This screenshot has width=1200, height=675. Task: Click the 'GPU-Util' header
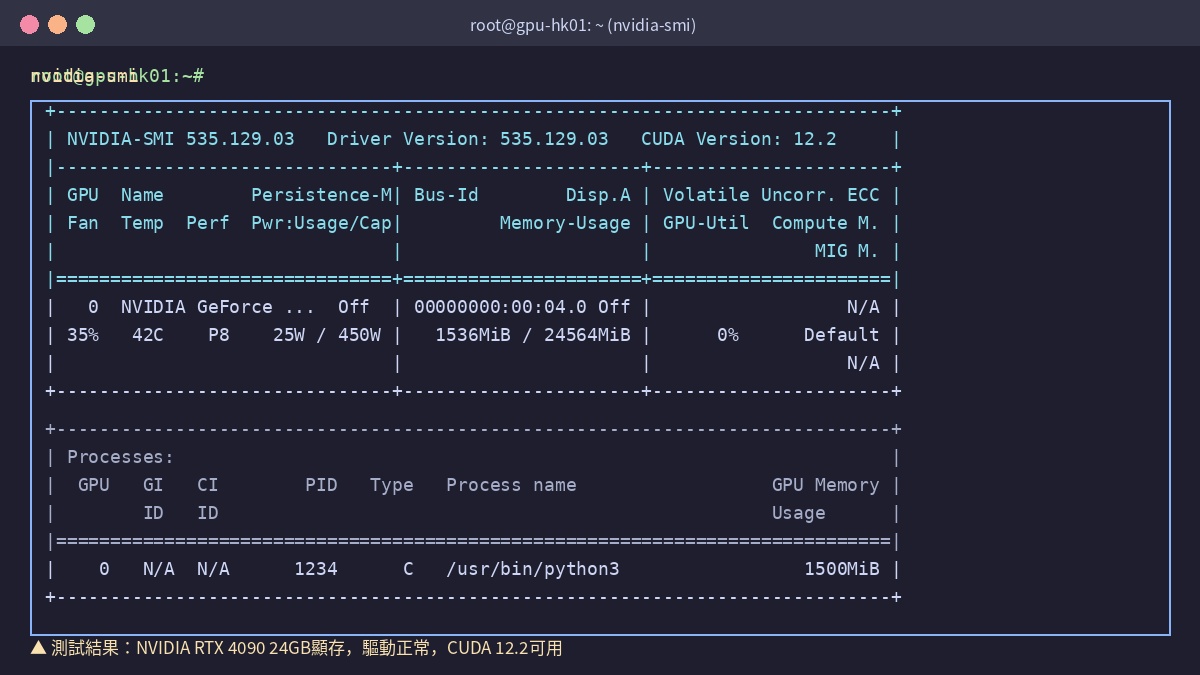[x=706, y=223]
